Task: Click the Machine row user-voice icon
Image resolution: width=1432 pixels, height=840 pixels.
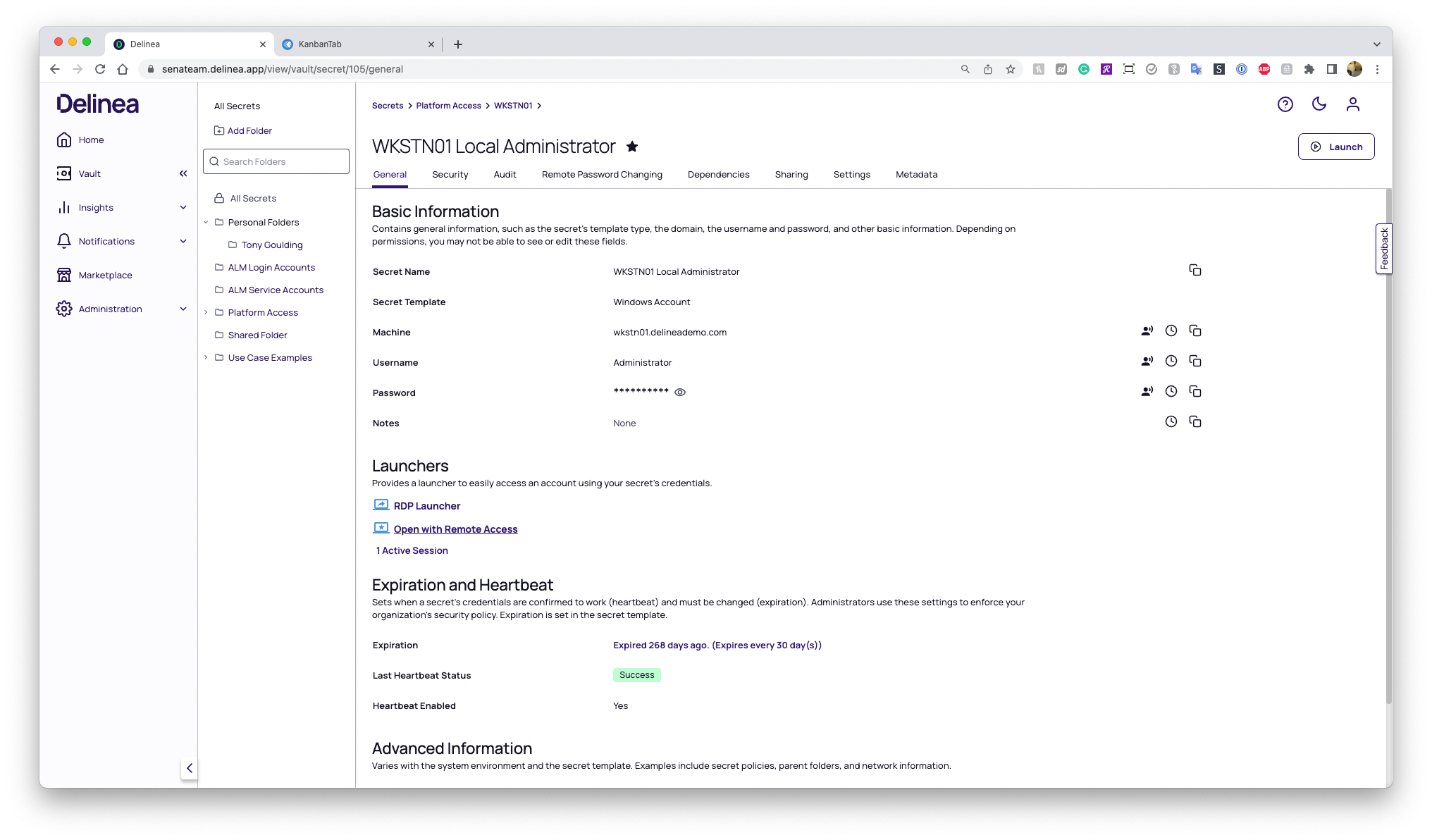Action: point(1147,331)
